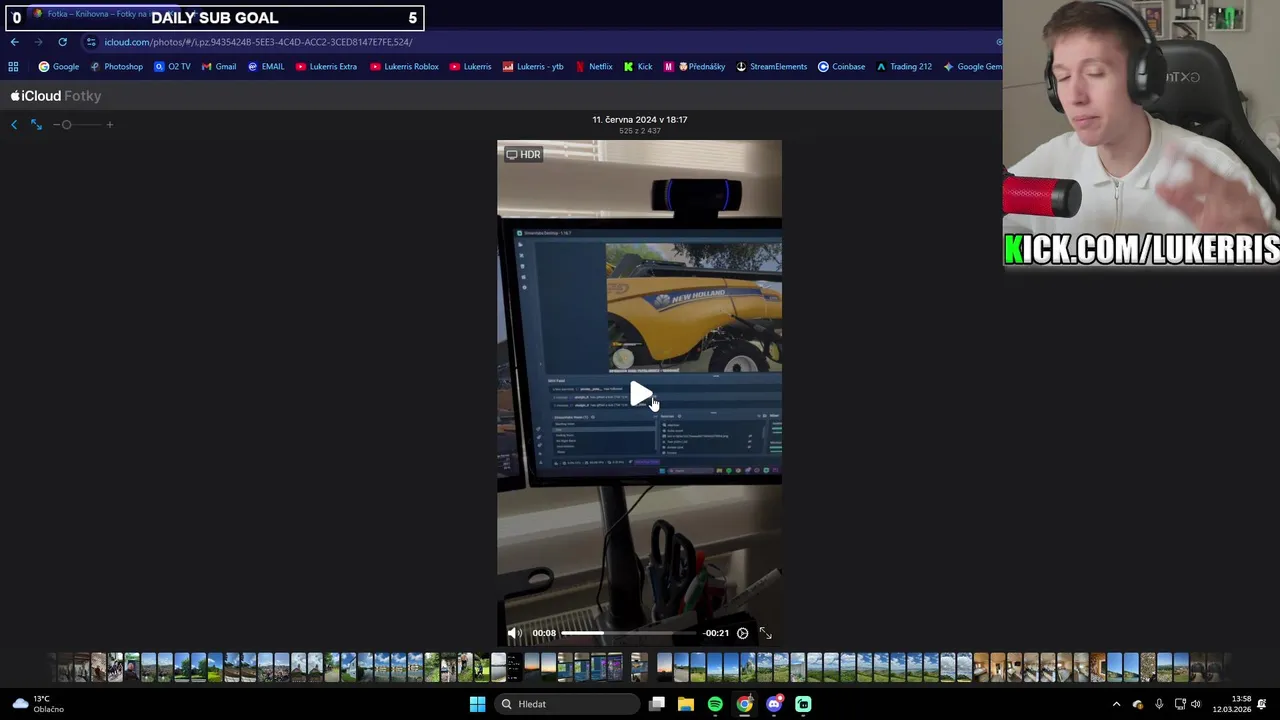Open the Coinbase bookmark
Screen dimensions: 1280x720
pyautogui.click(x=841, y=67)
